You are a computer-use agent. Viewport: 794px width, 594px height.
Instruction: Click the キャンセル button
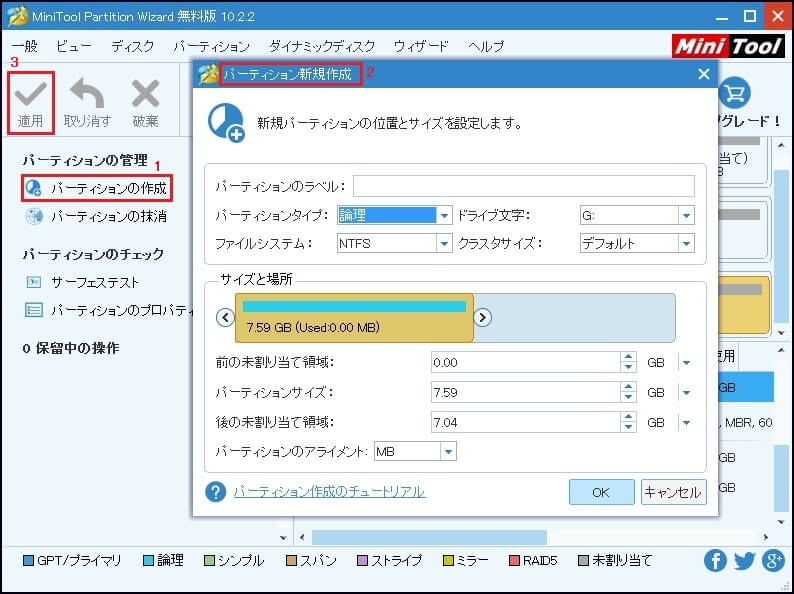(674, 492)
